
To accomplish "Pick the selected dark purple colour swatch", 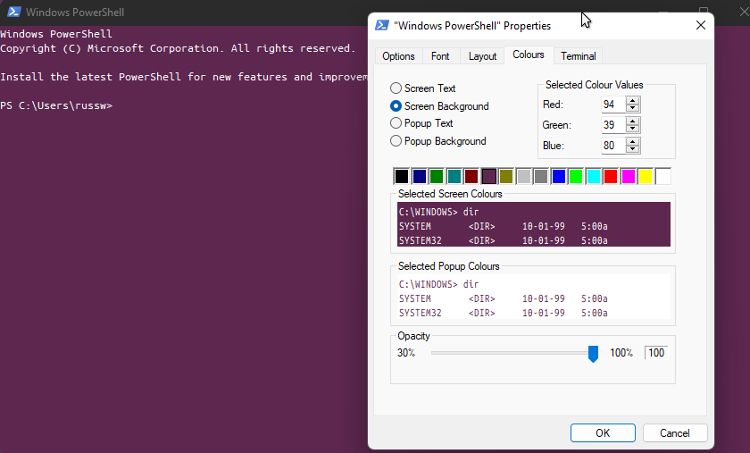I will (489, 177).
